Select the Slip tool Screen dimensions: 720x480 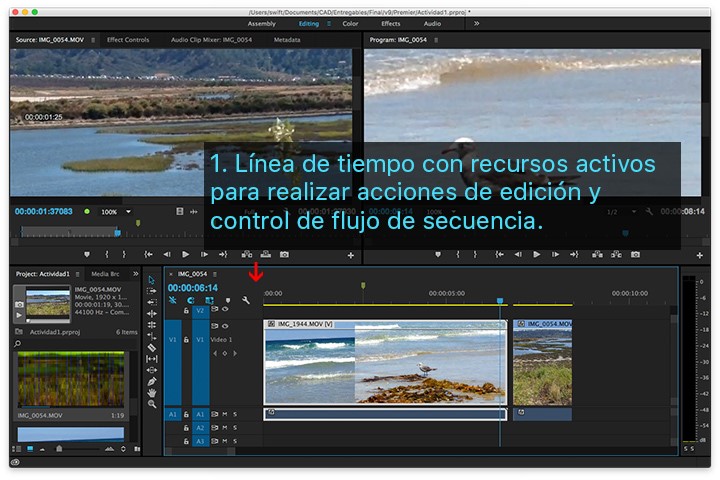(152, 359)
